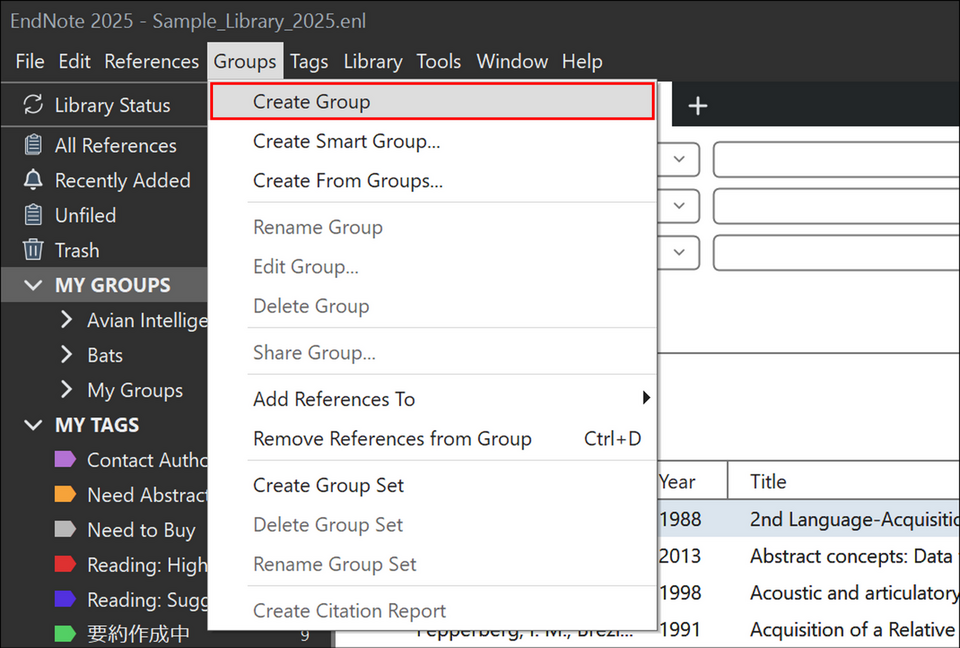Expand the Avian Intelligence group set
Viewport: 960px width, 648px height.
pyautogui.click(x=66, y=320)
